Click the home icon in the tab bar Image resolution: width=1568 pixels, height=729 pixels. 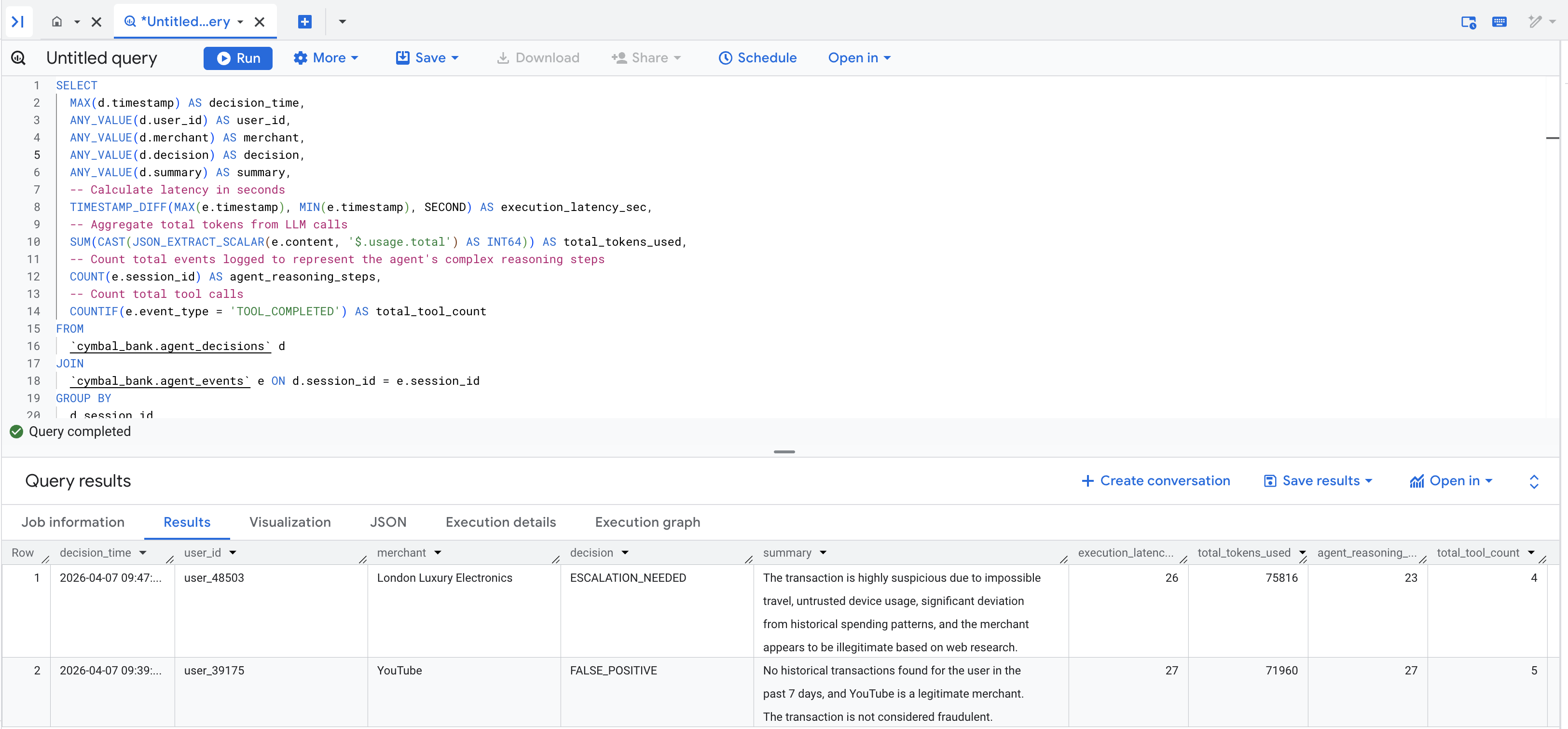58,21
